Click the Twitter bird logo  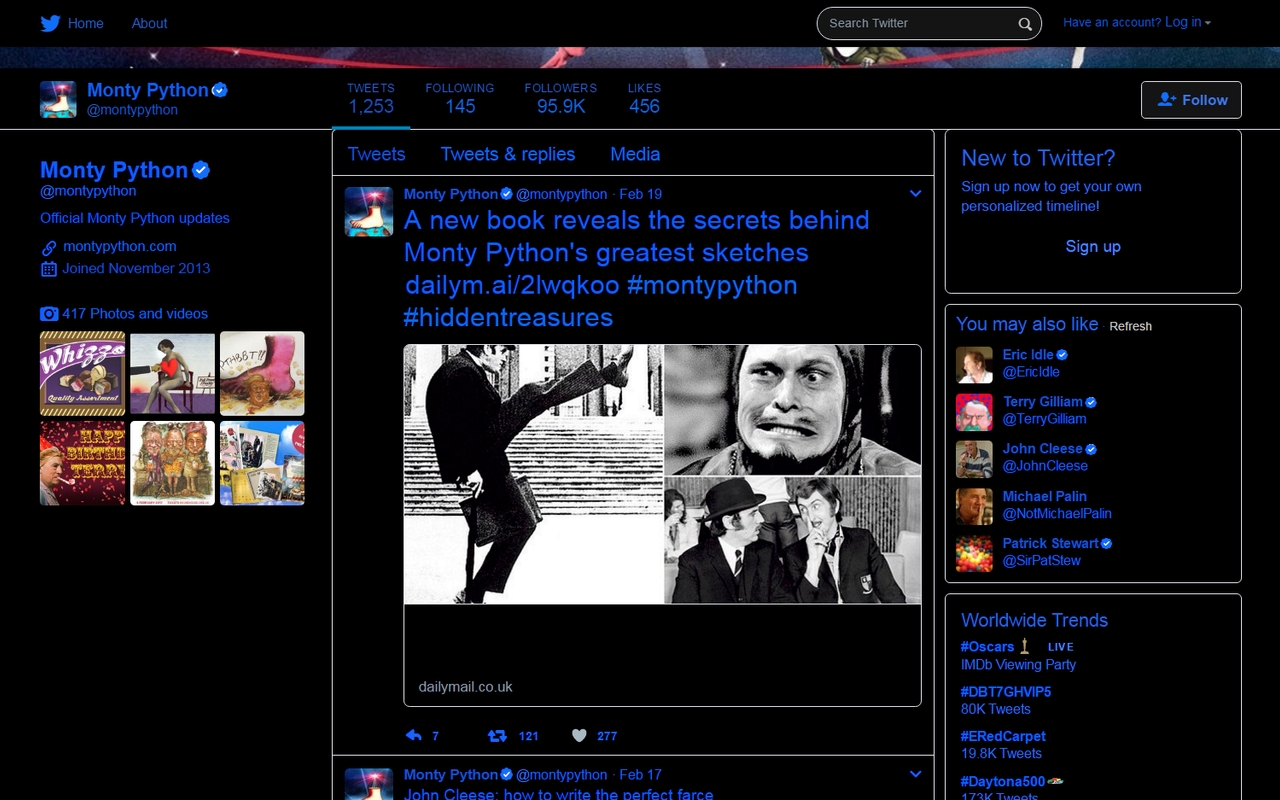click(x=50, y=23)
